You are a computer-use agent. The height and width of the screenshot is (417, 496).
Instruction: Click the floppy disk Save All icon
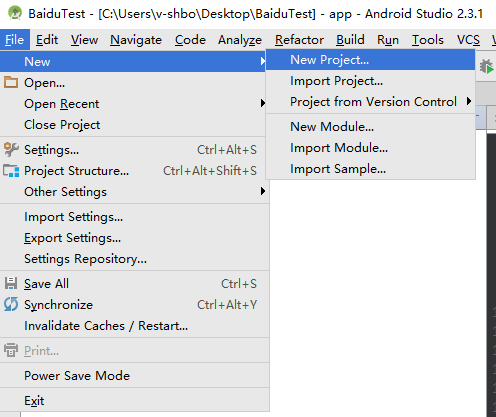tap(11, 283)
